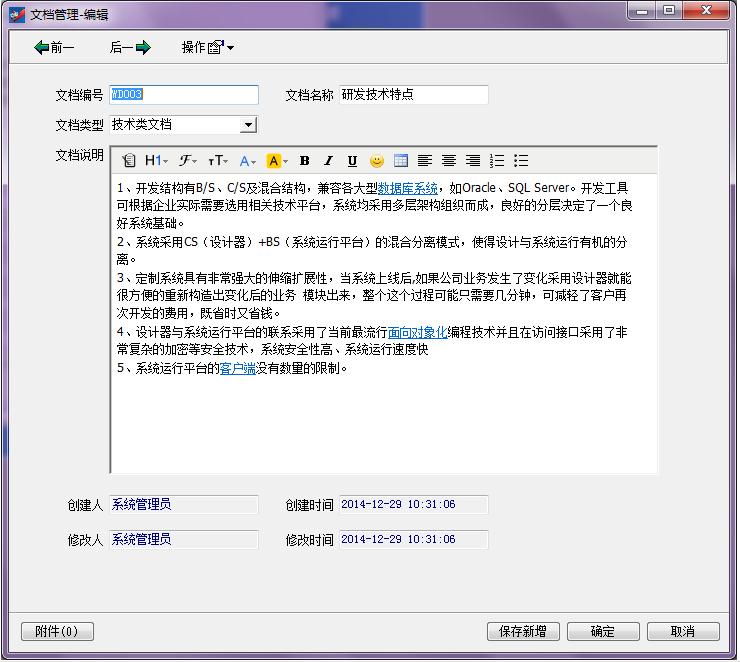
Task: Align text to the right
Action: 473,160
